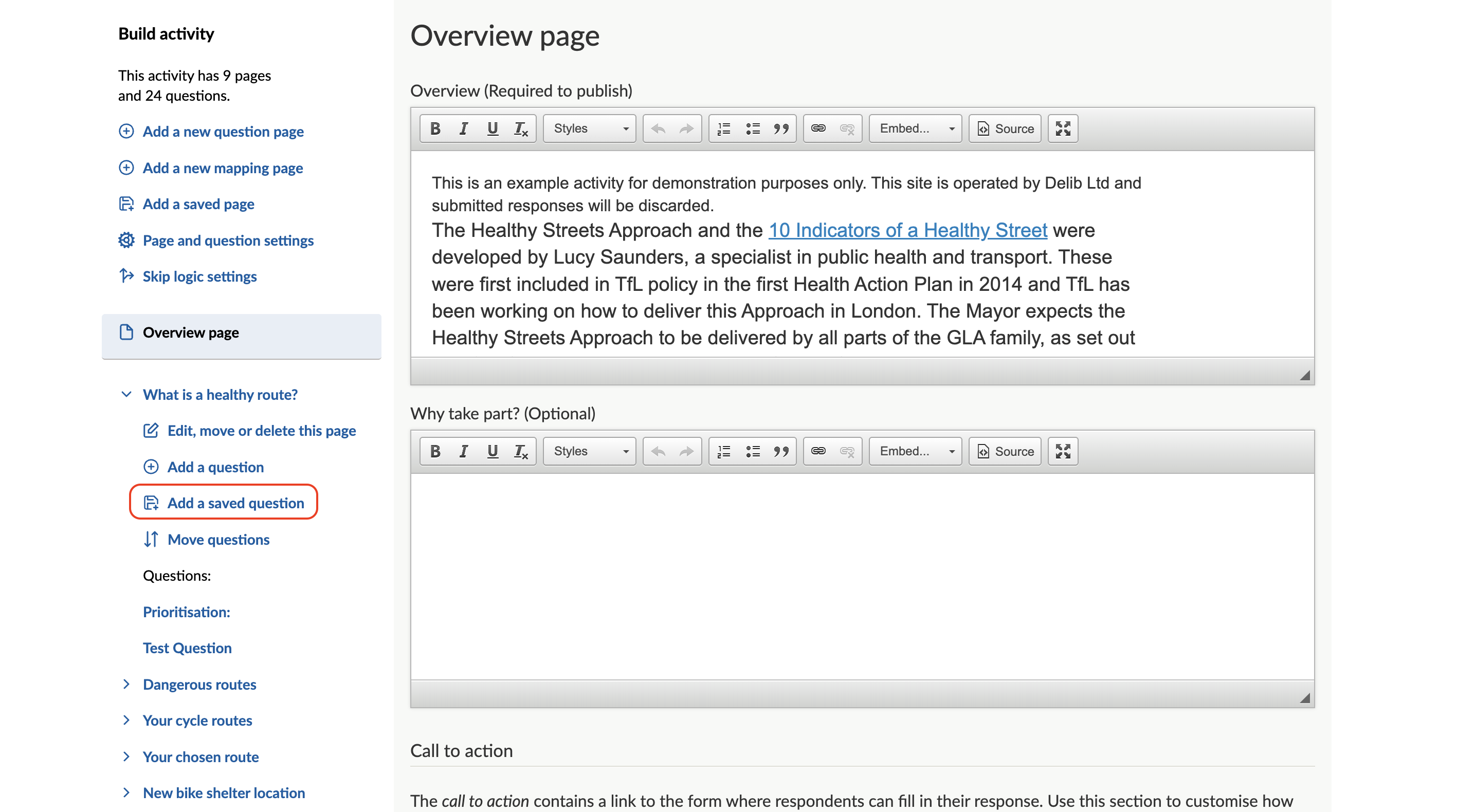Open Embed dropdown in Overview editor

[x=915, y=128]
